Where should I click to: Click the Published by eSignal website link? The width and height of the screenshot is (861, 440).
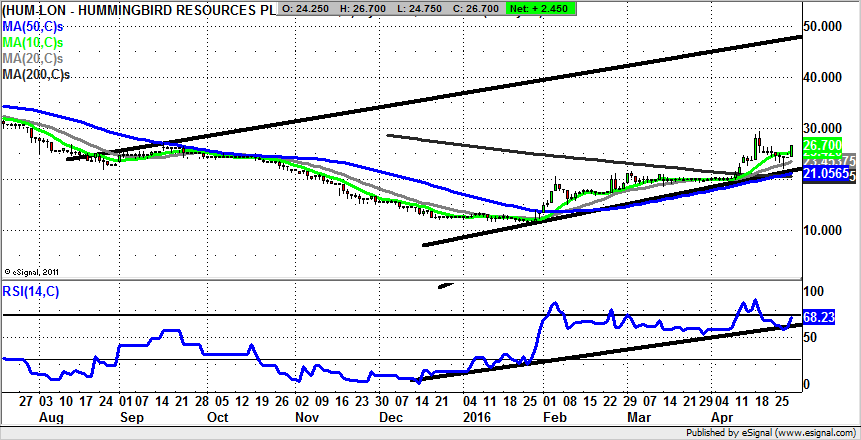tap(770, 432)
